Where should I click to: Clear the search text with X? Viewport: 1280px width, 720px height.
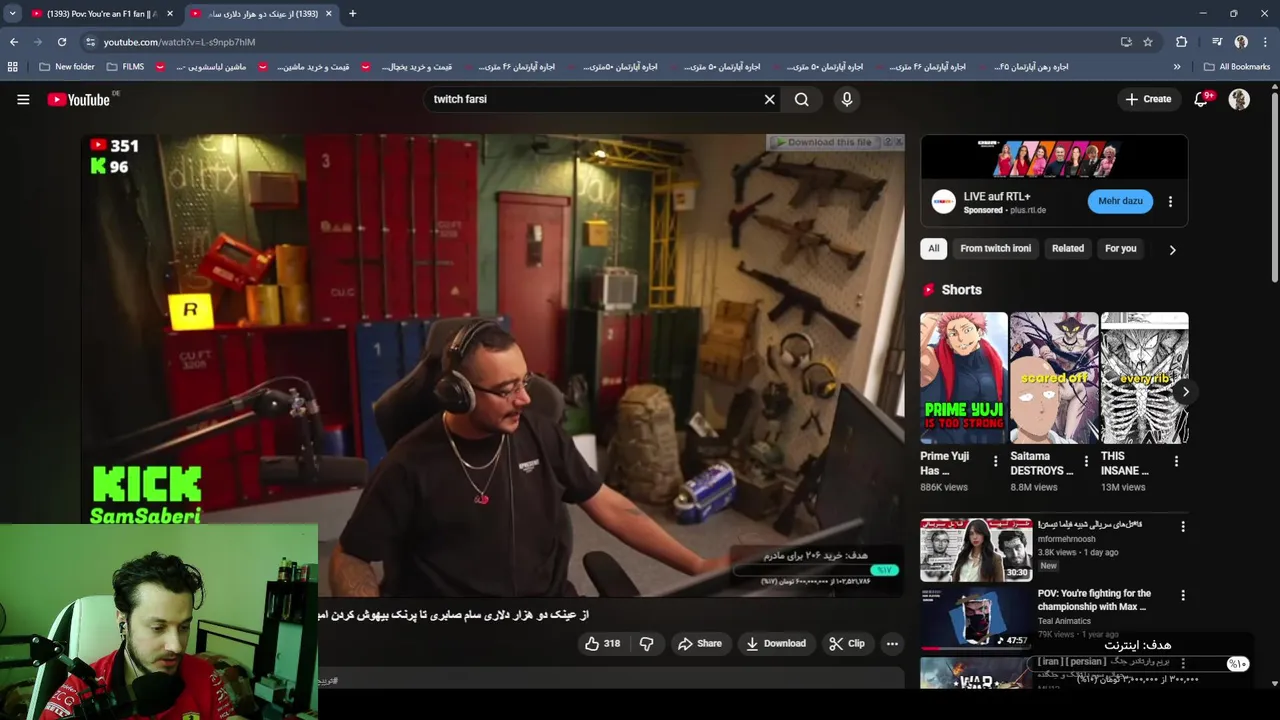(x=769, y=99)
